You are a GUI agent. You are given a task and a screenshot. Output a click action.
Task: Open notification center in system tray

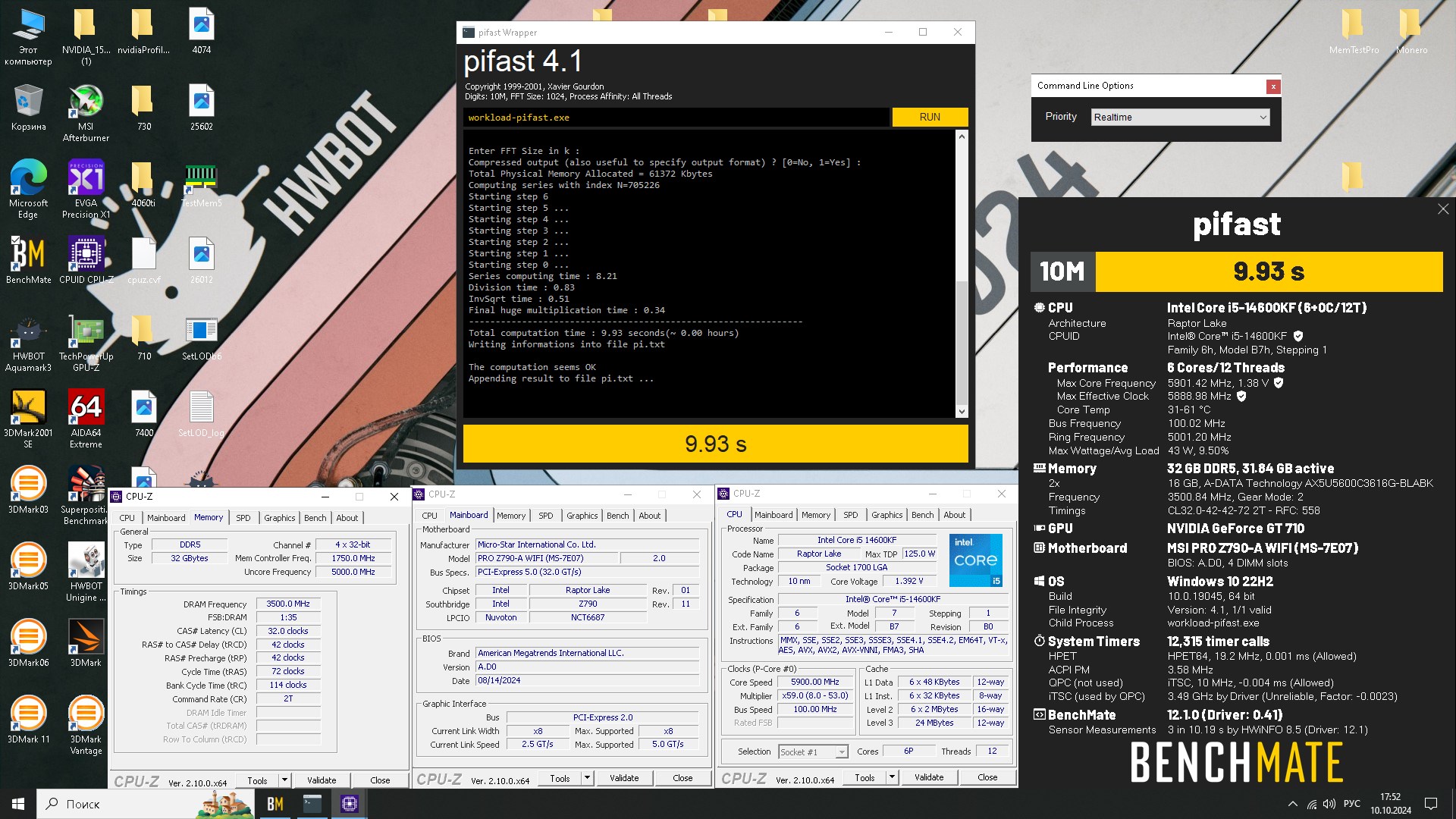click(x=1431, y=804)
